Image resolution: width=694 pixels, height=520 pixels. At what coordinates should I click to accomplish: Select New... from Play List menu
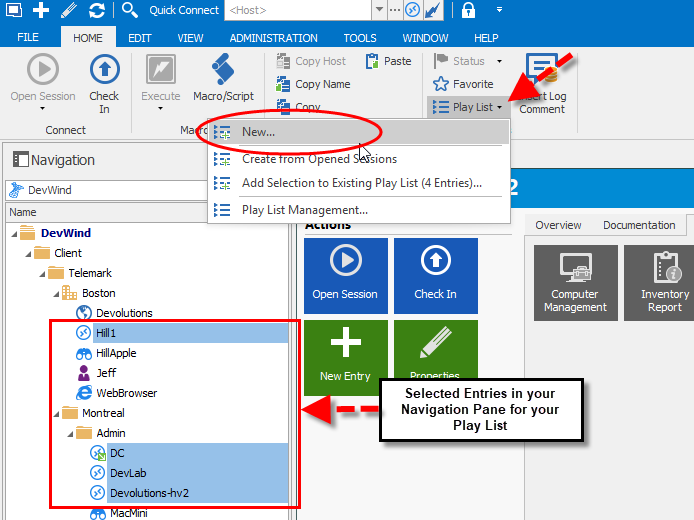coord(258,132)
